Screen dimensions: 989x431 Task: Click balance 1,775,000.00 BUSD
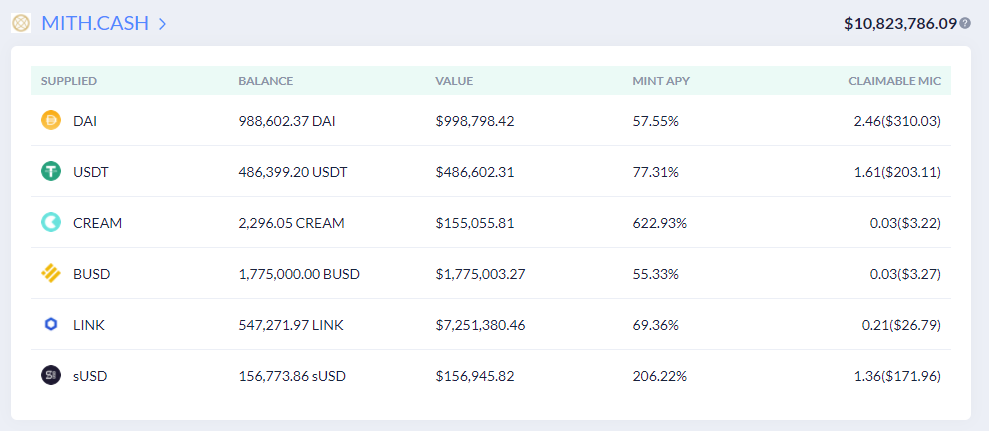(299, 274)
